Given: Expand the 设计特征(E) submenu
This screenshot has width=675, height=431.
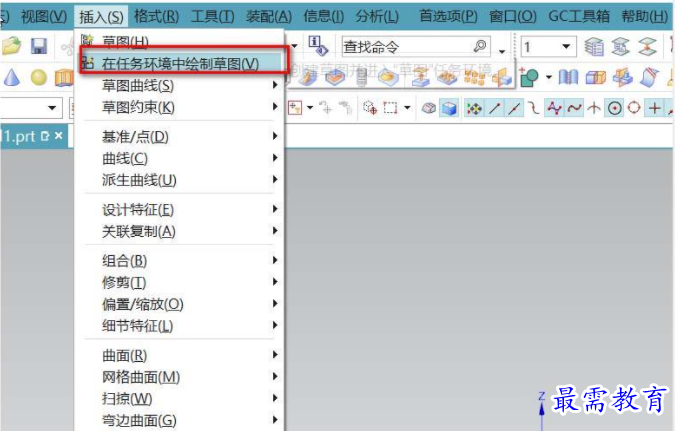Looking at the screenshot, I should [276, 209].
